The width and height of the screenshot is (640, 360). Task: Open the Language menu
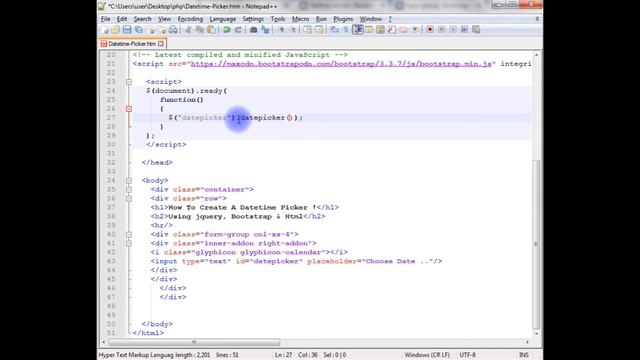[x=222, y=19]
